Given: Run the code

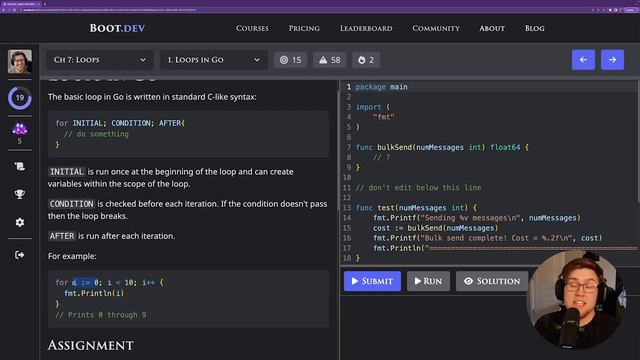Looking at the screenshot, I should 428,281.
